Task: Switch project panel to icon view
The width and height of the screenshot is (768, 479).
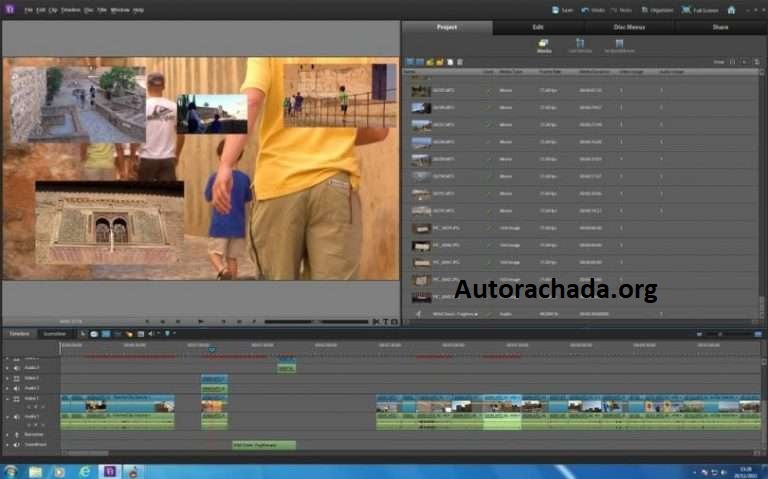Action: [419, 62]
